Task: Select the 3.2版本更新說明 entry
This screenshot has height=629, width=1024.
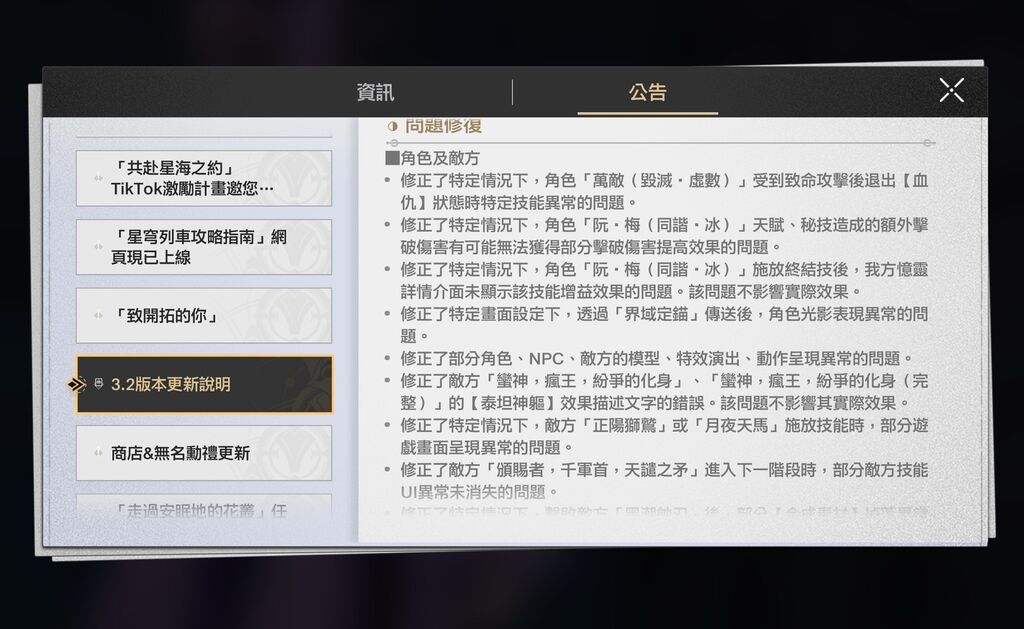Action: coord(204,385)
